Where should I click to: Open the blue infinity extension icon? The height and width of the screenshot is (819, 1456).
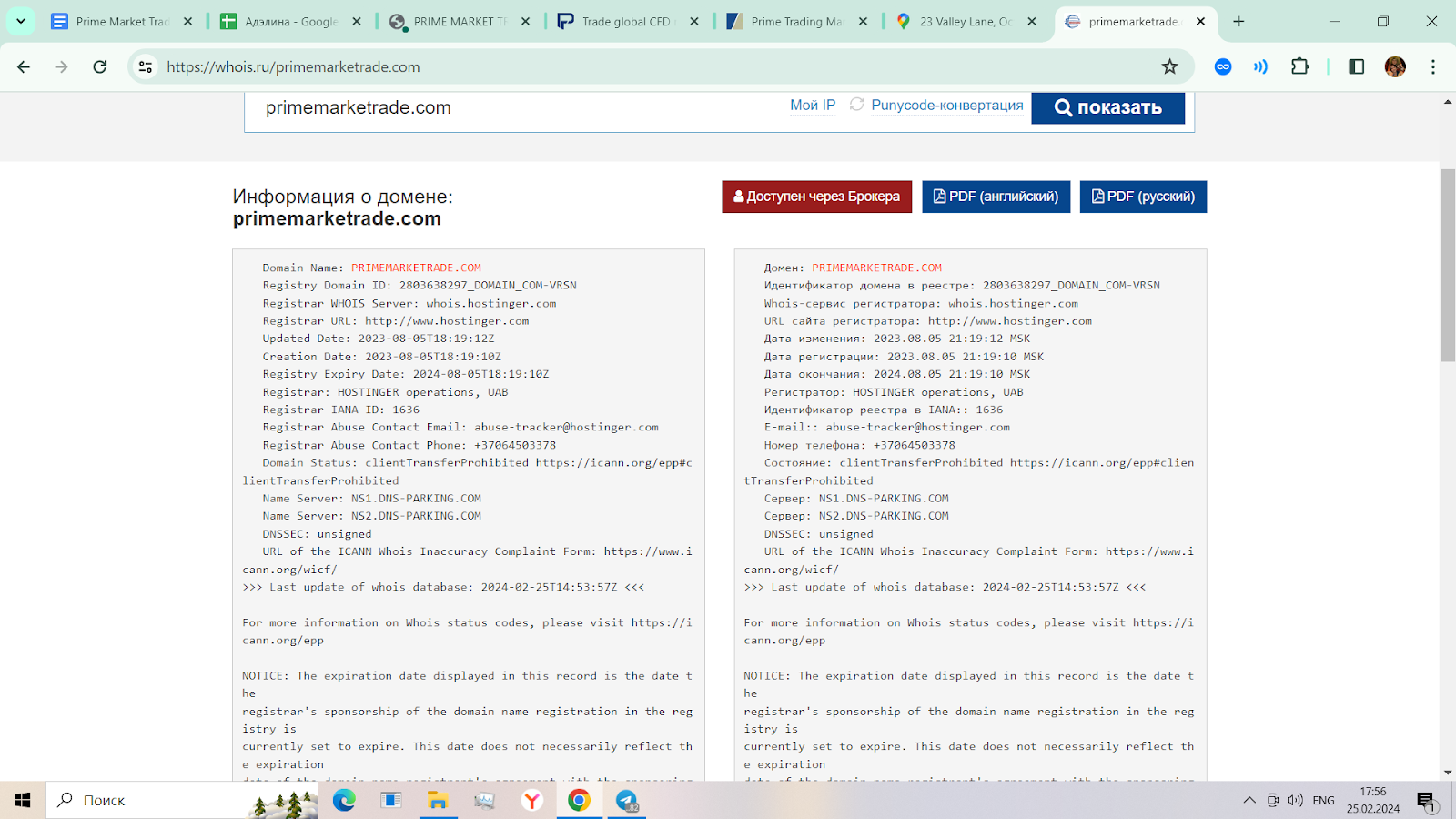[1223, 66]
